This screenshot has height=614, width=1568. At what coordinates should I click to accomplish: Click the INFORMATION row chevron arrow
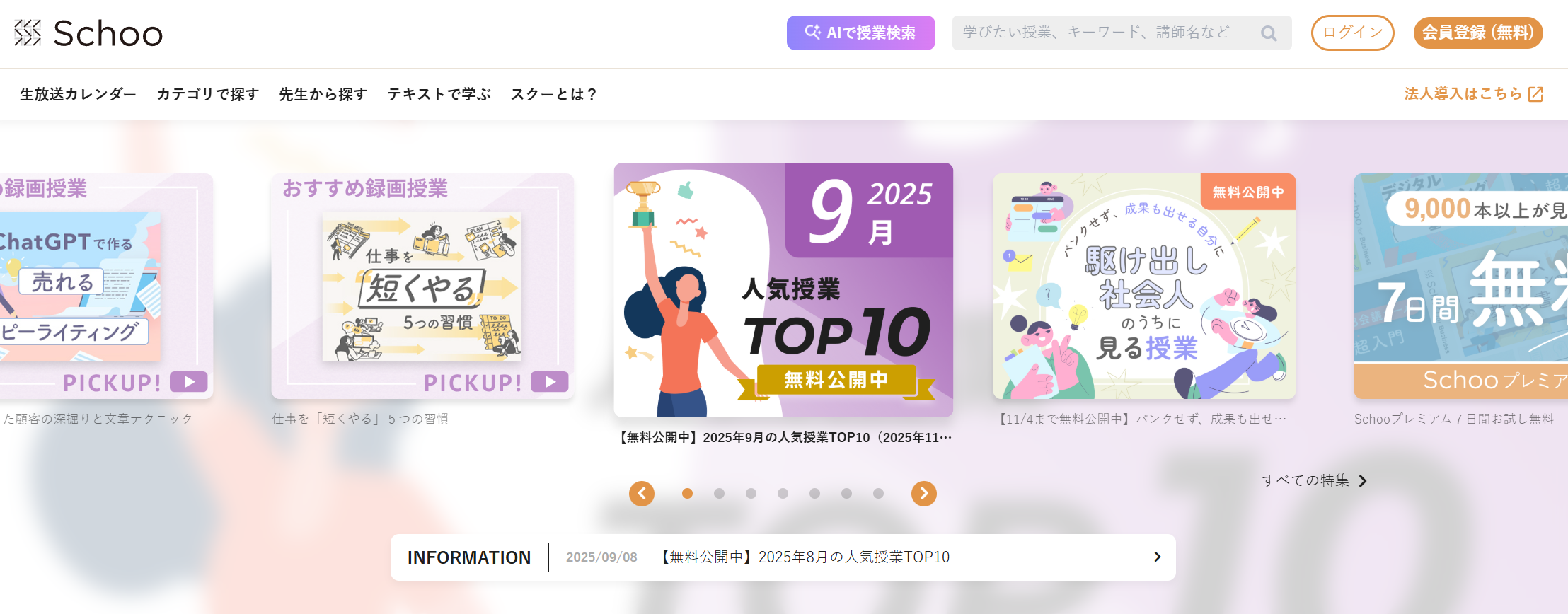pos(1158,557)
